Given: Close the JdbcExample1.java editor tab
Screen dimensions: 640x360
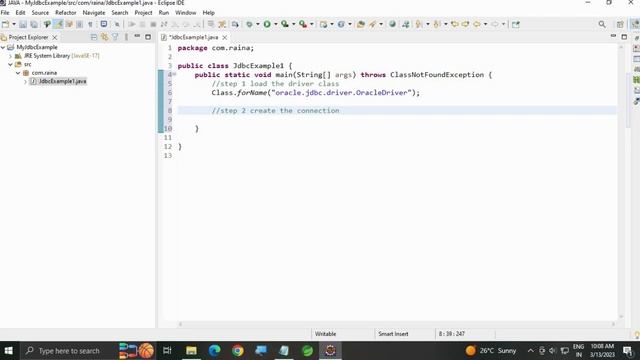Looking at the screenshot, I should coord(225,37).
